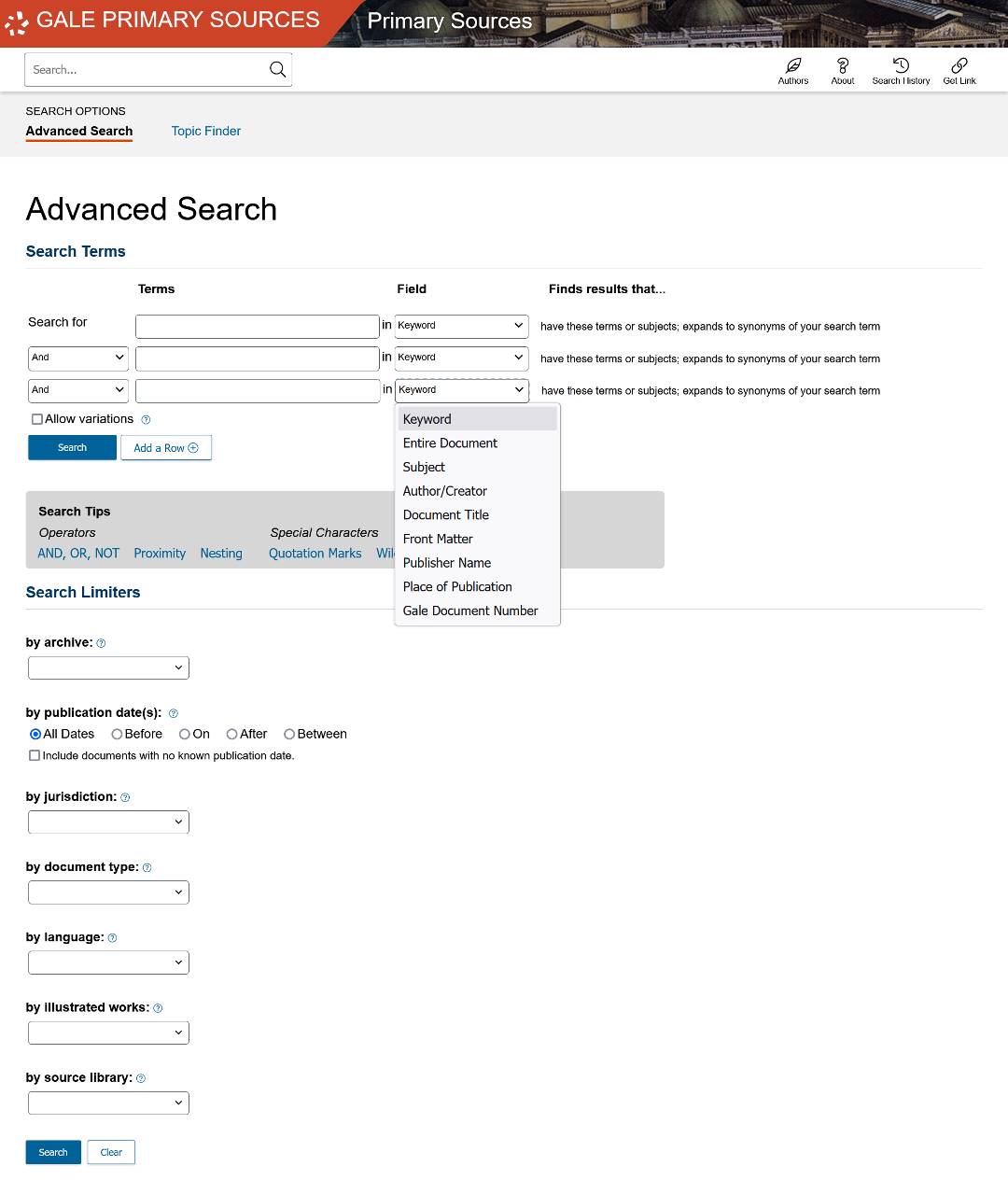
Task: Open the AND, OR, NOT search tip
Action: click(x=78, y=554)
